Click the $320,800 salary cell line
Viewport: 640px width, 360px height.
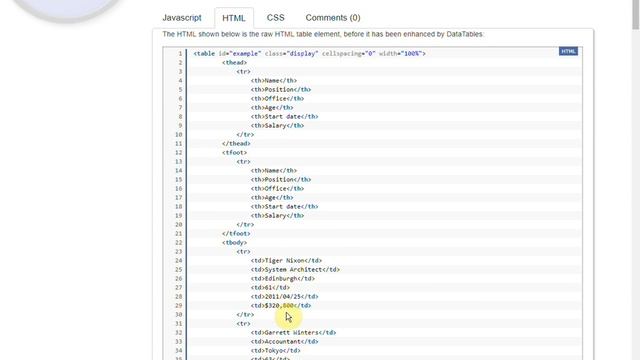click(x=281, y=305)
